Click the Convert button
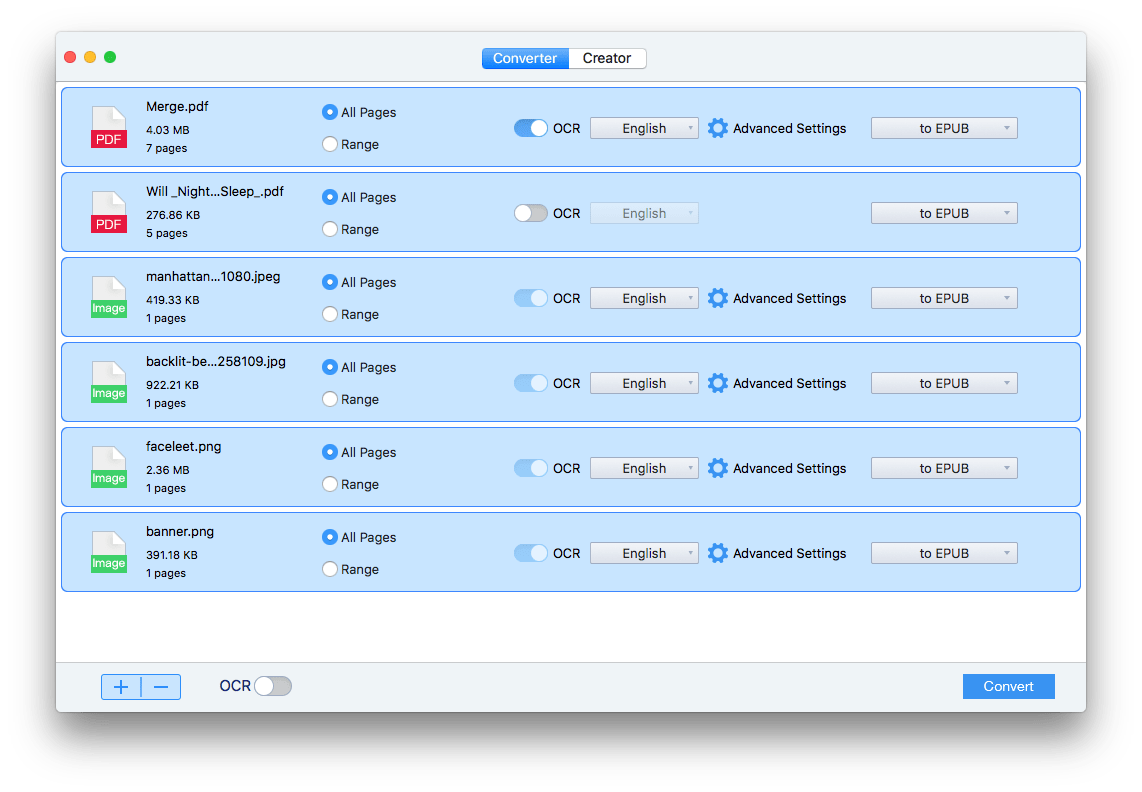 pyautogui.click(x=1008, y=686)
